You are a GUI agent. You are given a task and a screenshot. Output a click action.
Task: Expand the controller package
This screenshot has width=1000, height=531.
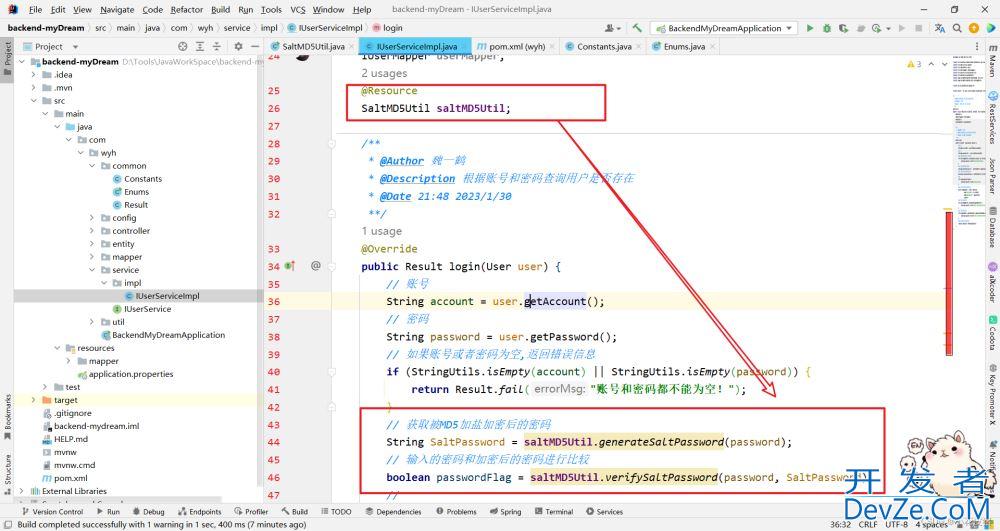pyautogui.click(x=92, y=231)
